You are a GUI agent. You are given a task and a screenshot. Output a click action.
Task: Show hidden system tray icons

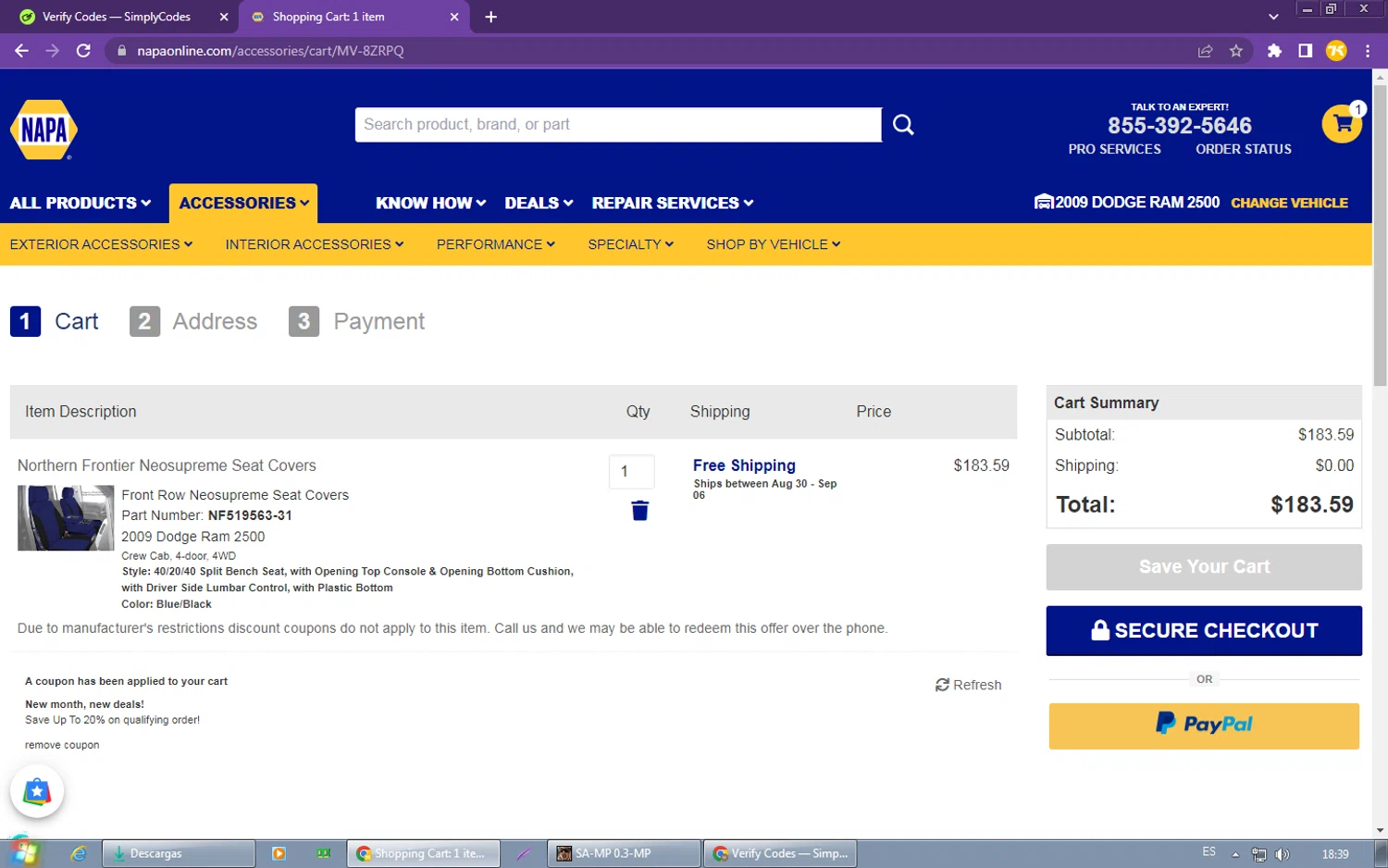tap(1235, 854)
